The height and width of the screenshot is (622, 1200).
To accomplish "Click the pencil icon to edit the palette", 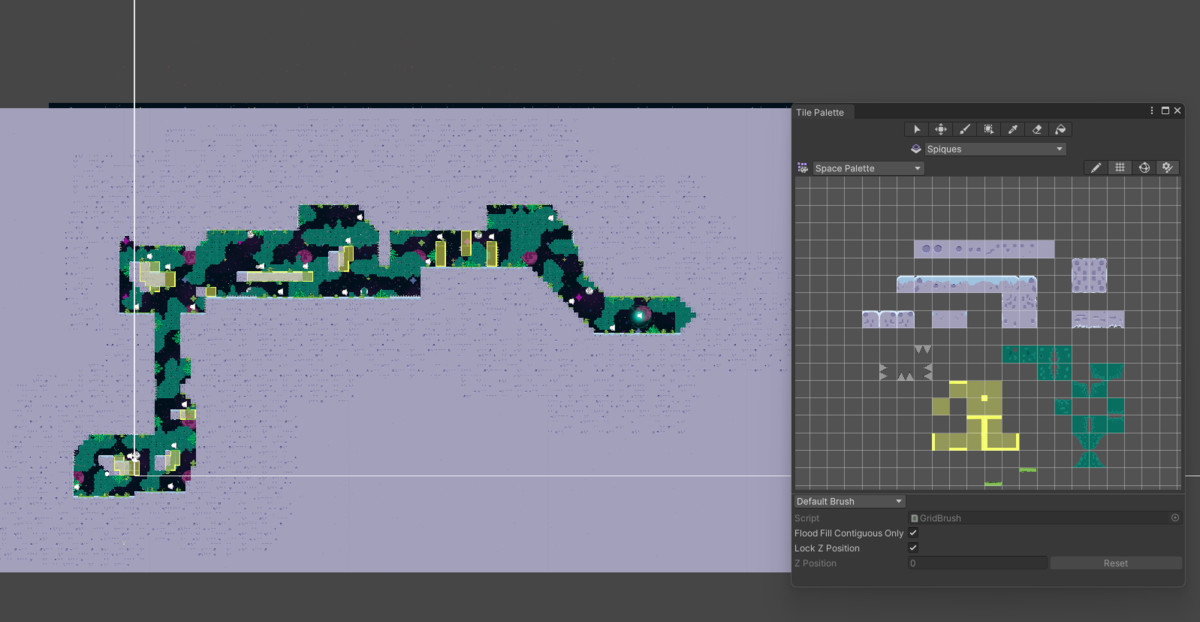I will point(1096,168).
